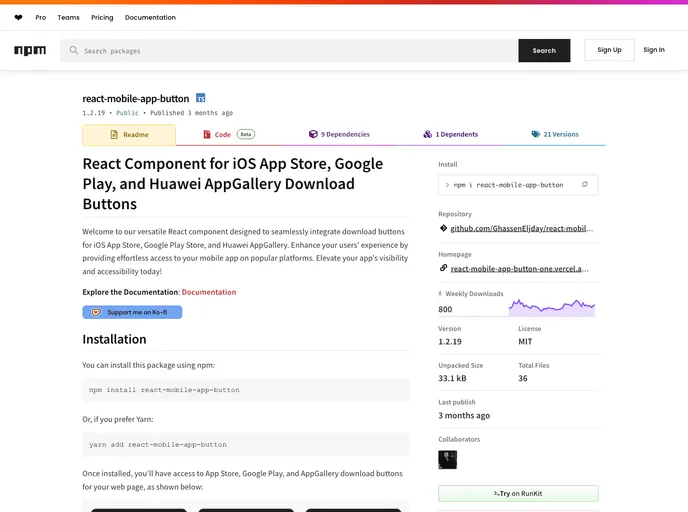Click the package title react-mobile-app-button
This screenshot has height=512, width=688.
tap(136, 98)
